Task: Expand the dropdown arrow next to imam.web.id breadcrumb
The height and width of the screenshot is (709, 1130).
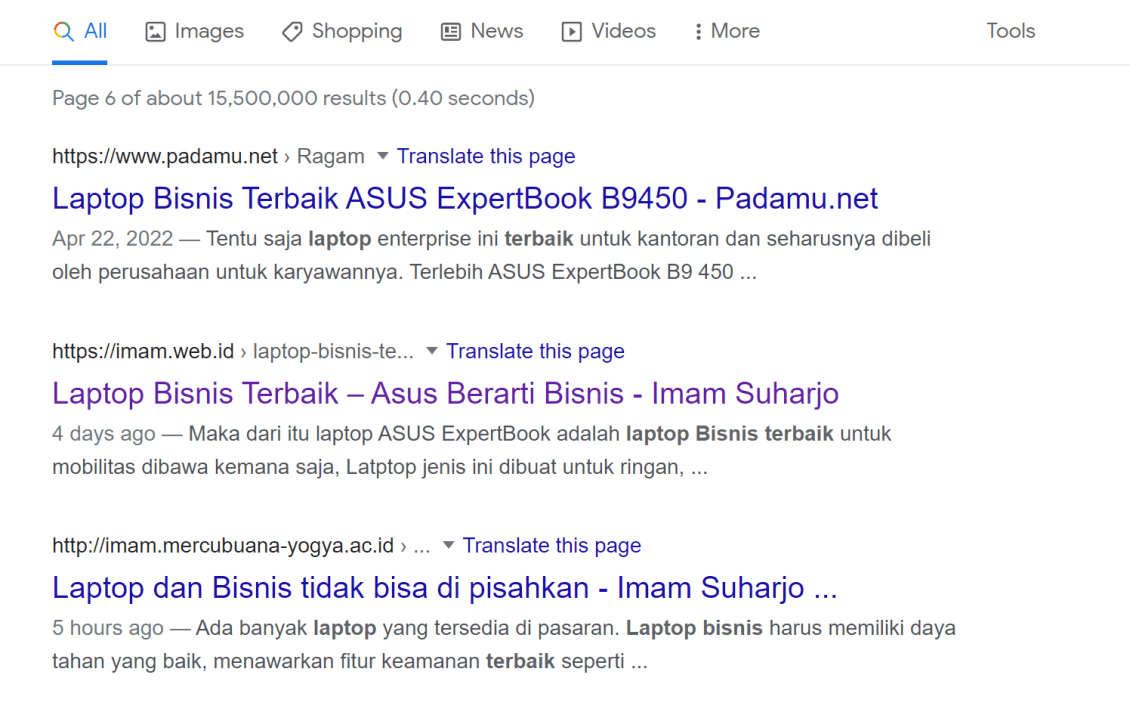Action: 431,351
